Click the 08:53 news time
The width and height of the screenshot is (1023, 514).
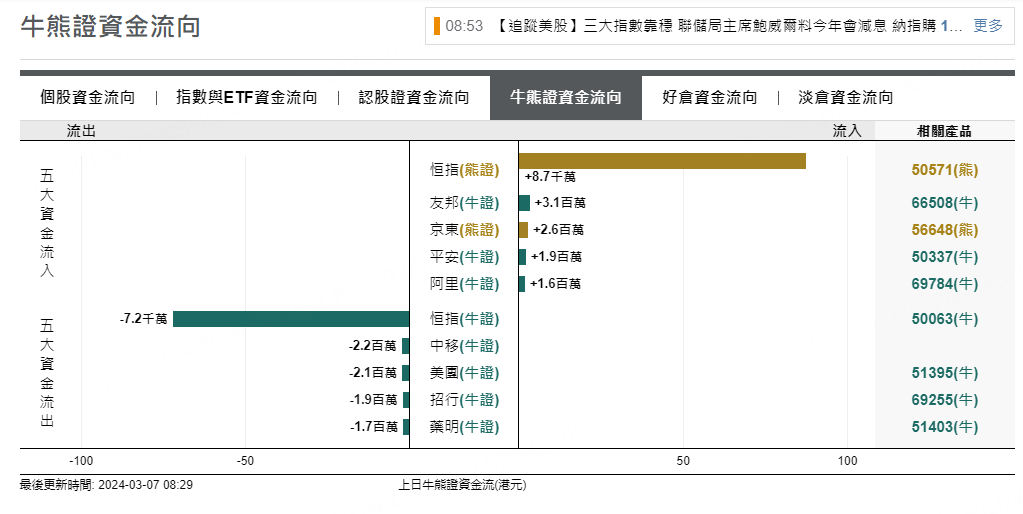(x=464, y=26)
